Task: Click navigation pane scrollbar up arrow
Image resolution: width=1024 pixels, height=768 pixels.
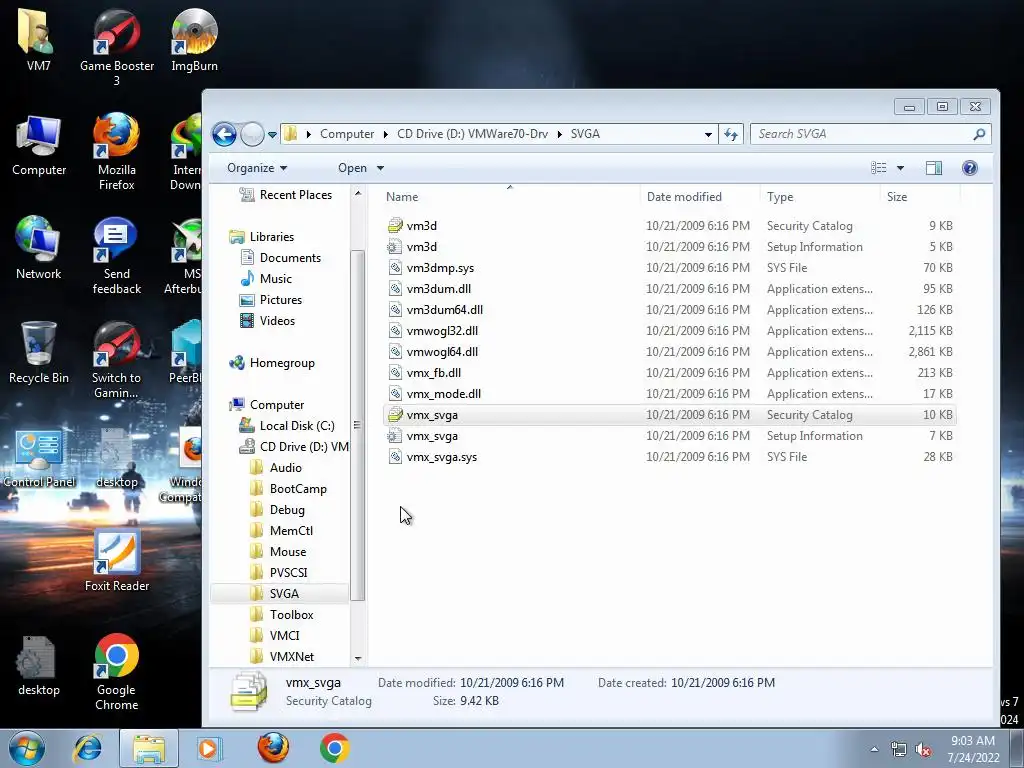Action: 358,193
